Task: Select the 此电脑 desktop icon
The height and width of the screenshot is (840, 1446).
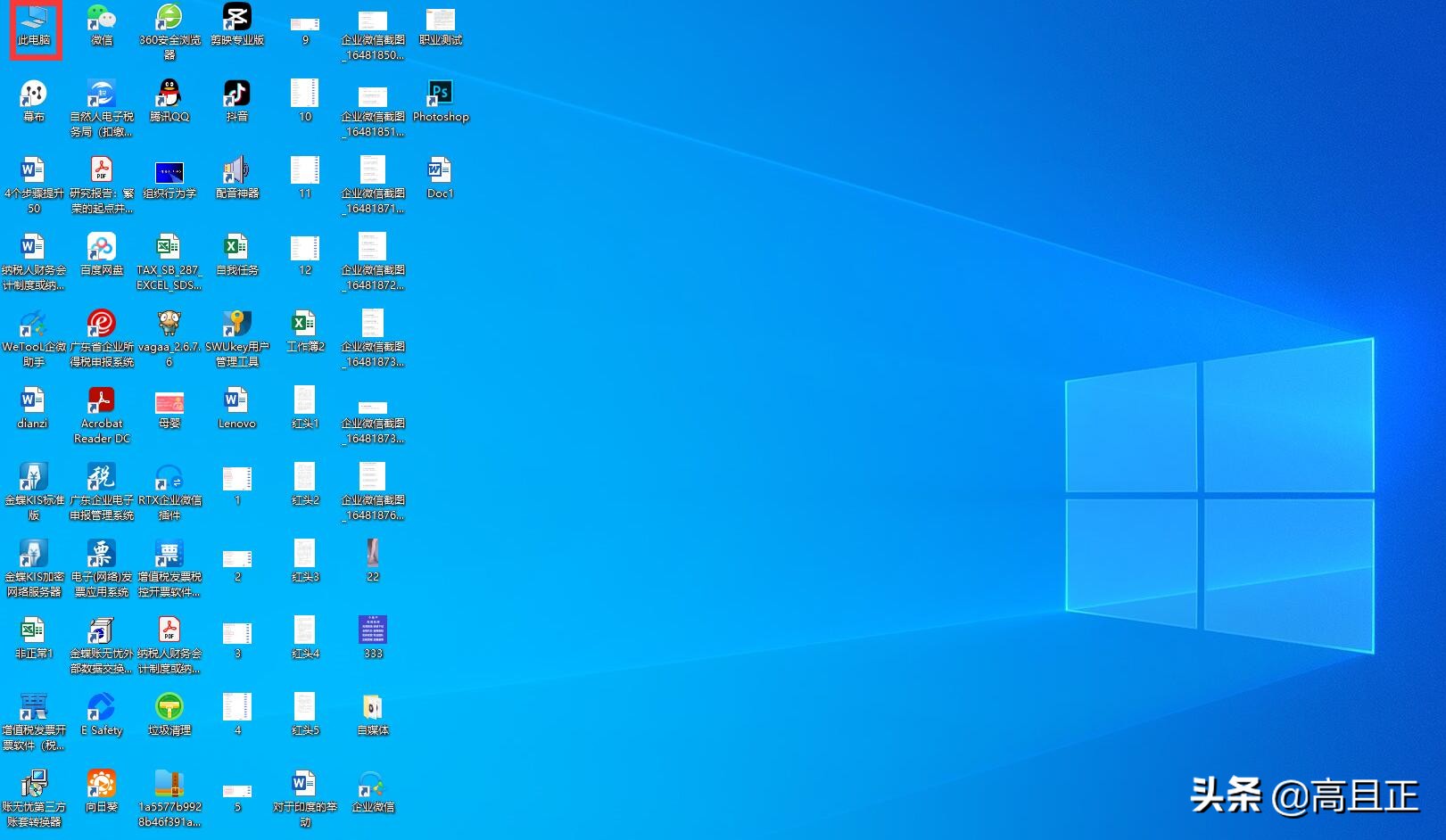Action: (x=34, y=26)
